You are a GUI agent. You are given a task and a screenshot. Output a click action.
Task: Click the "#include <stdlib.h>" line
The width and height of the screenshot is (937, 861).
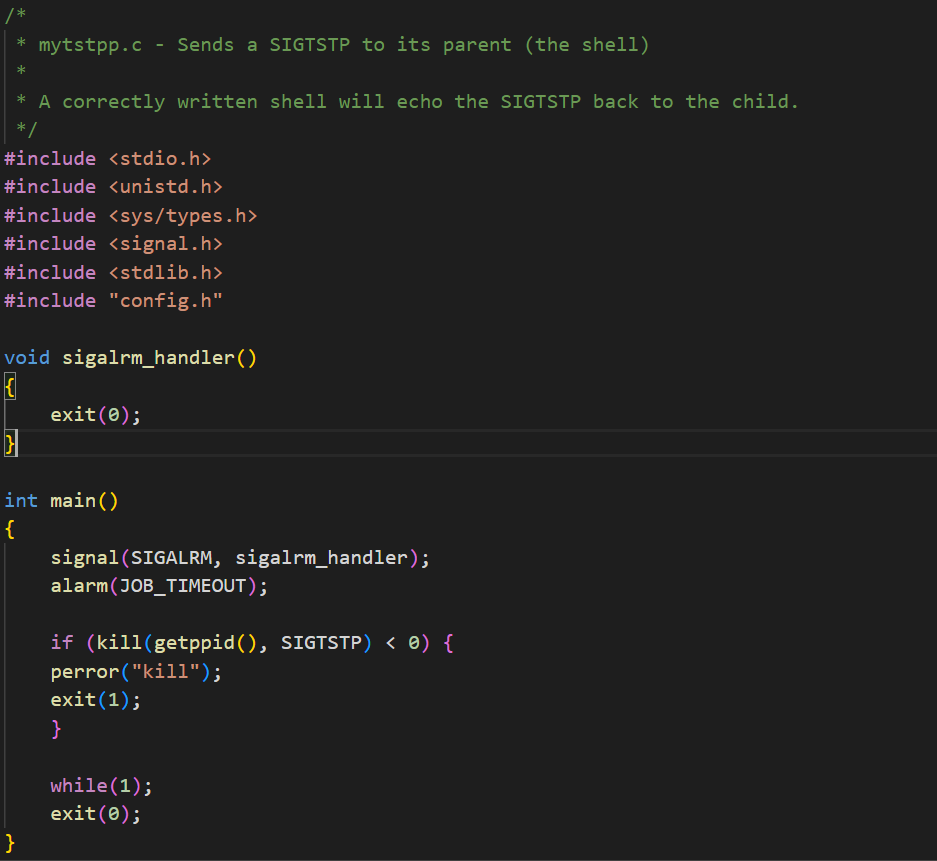114,272
